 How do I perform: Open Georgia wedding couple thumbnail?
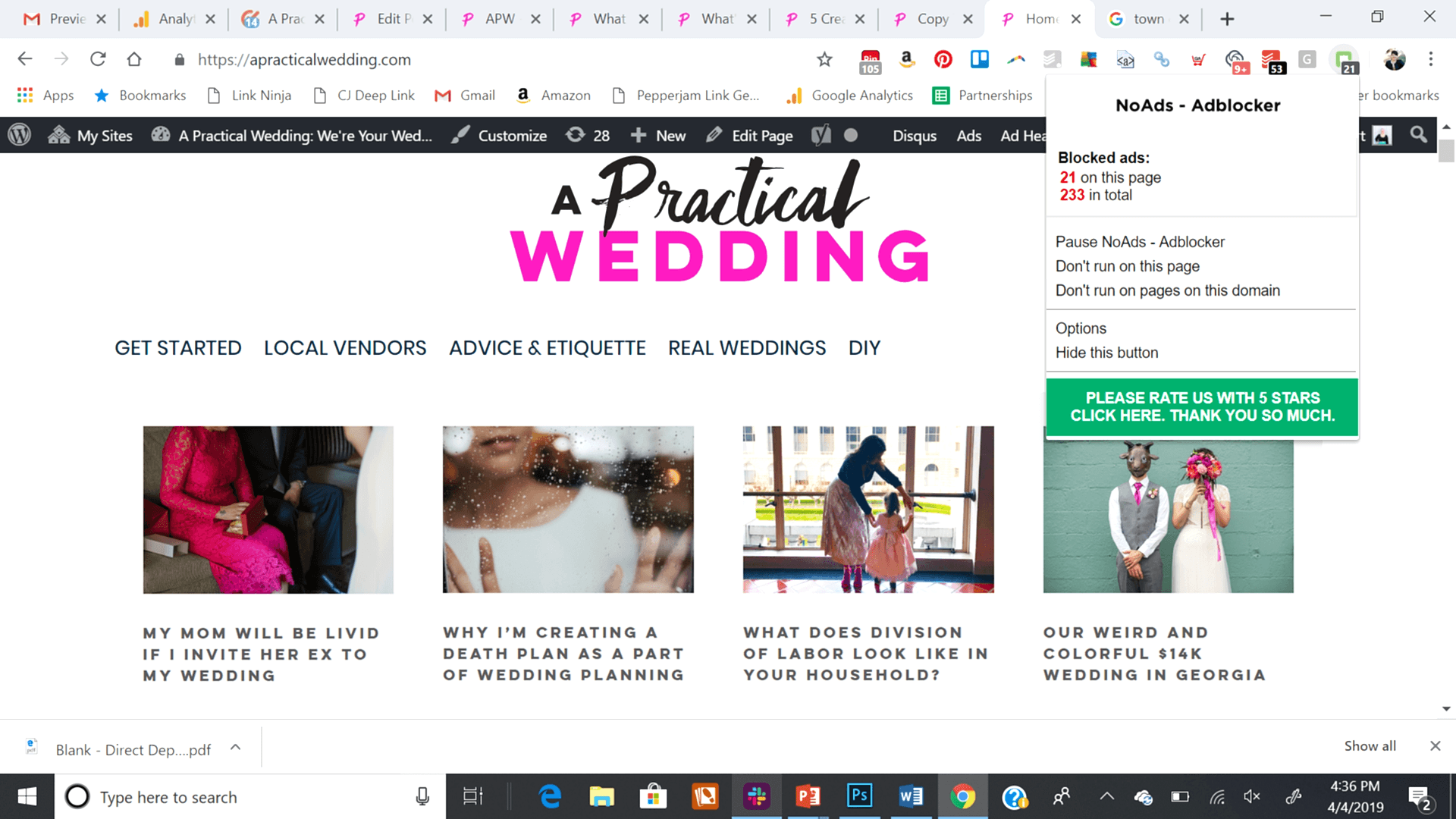pos(1168,516)
